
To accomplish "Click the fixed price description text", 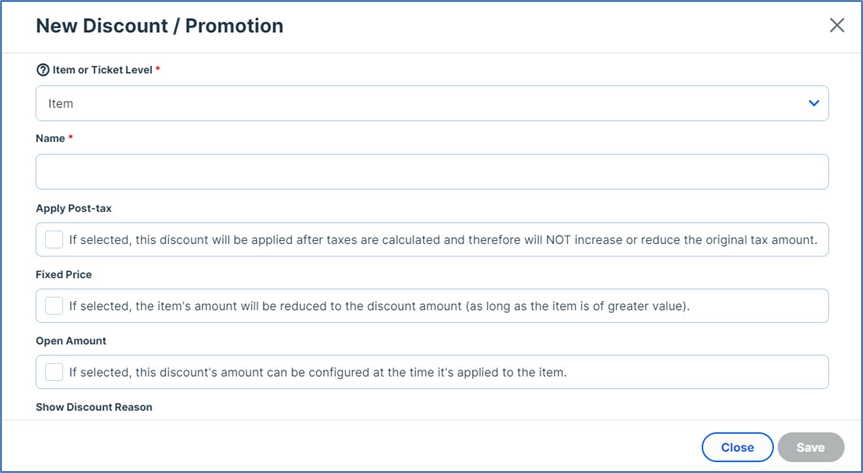I will (380, 306).
